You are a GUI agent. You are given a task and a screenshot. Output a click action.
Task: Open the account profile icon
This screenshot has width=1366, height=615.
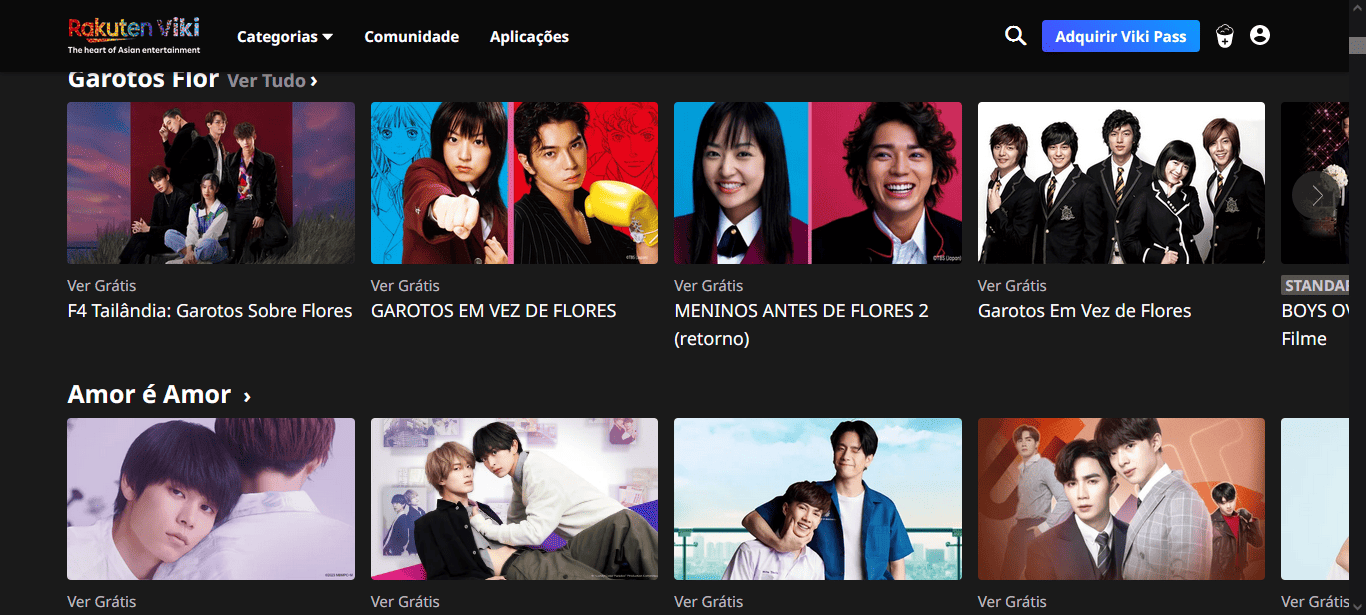point(1259,34)
